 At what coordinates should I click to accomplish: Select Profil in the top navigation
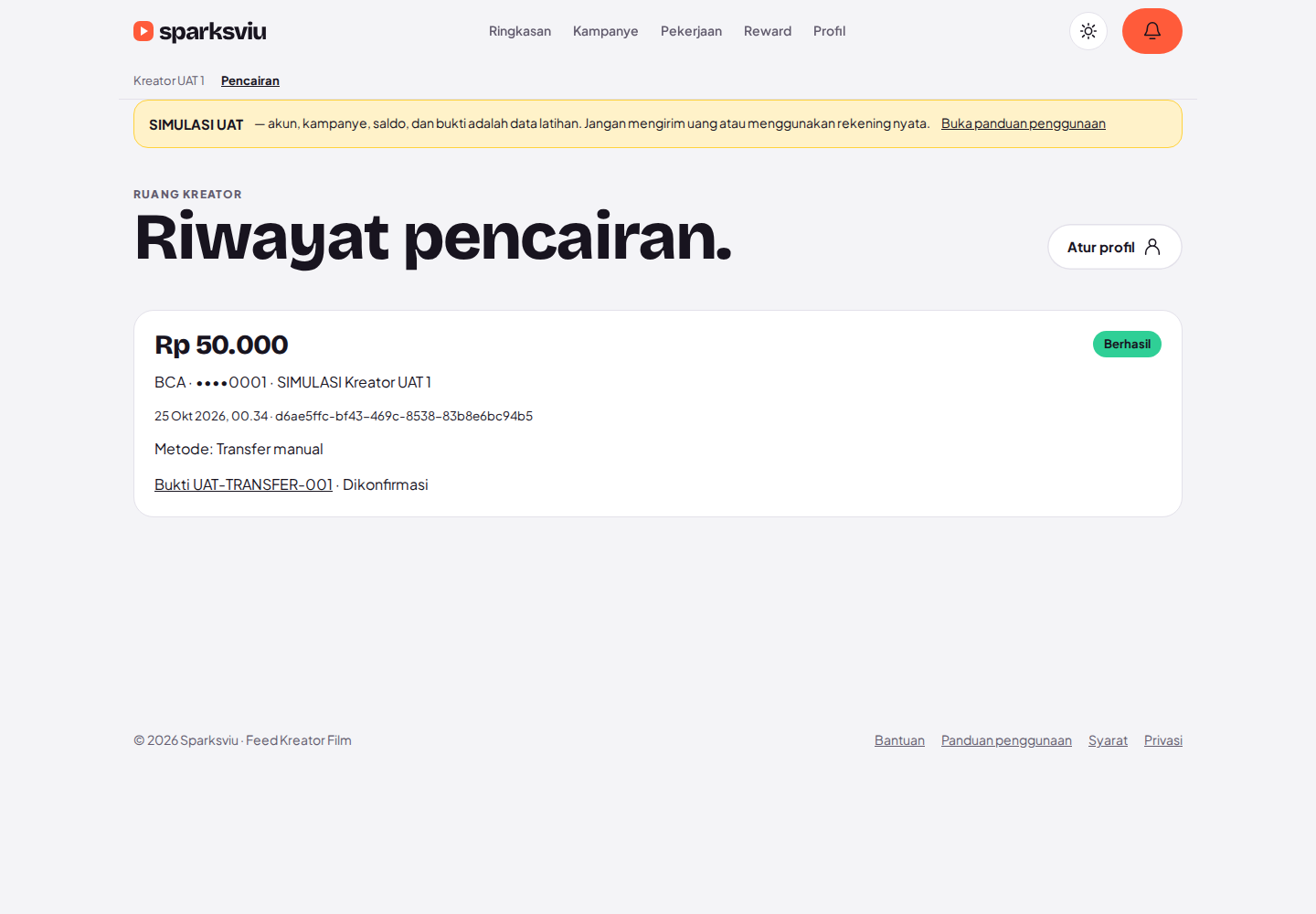830,31
